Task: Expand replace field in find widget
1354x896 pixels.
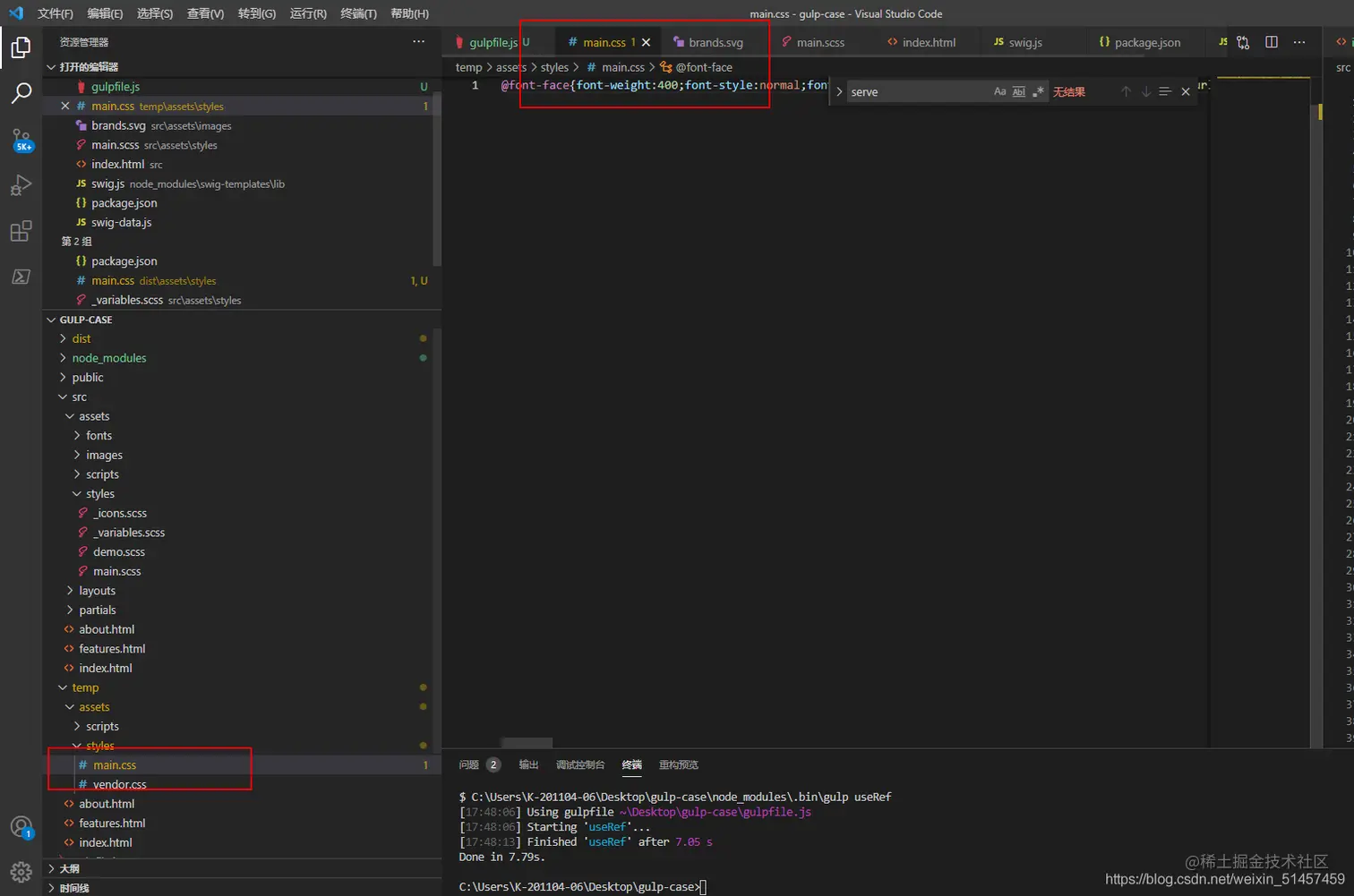Action: (839, 91)
